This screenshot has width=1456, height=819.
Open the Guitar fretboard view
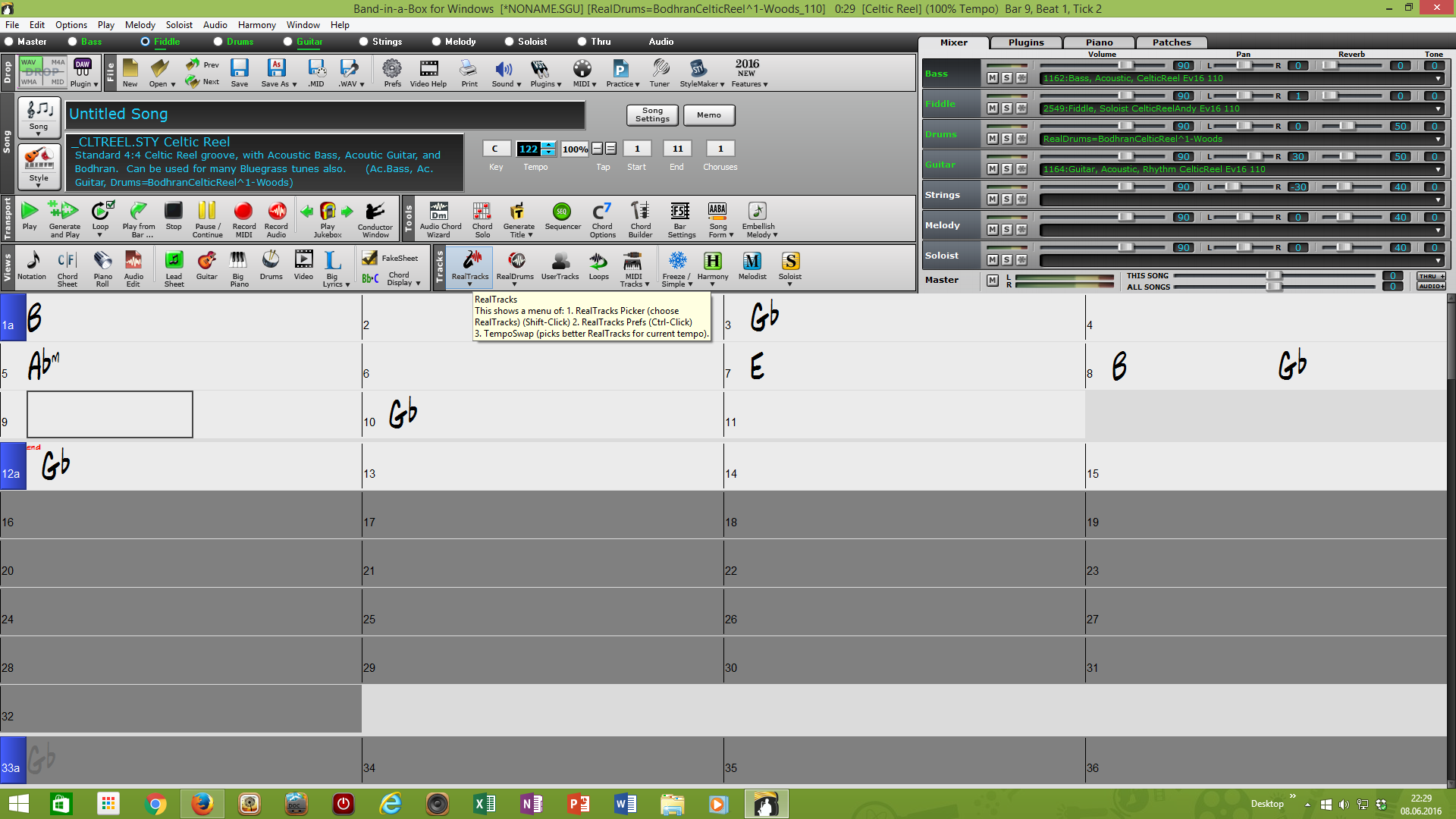pyautogui.click(x=206, y=265)
